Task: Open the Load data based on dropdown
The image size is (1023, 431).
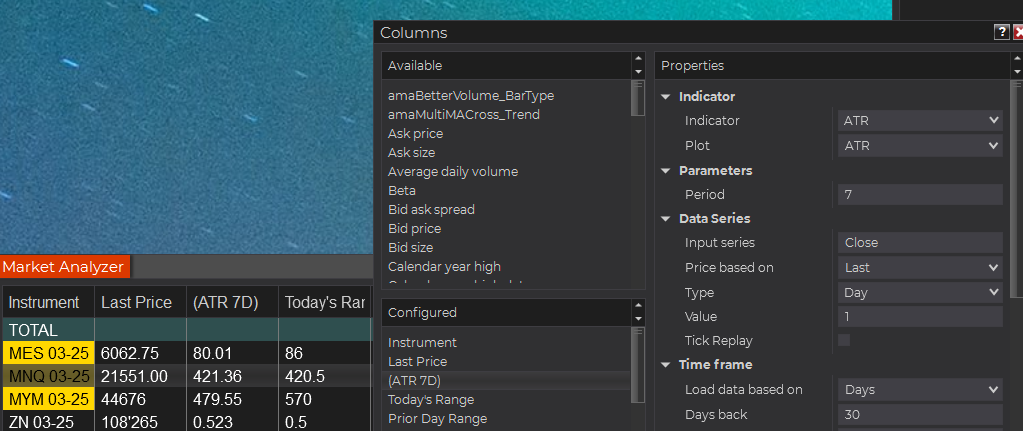Action: tap(920, 389)
